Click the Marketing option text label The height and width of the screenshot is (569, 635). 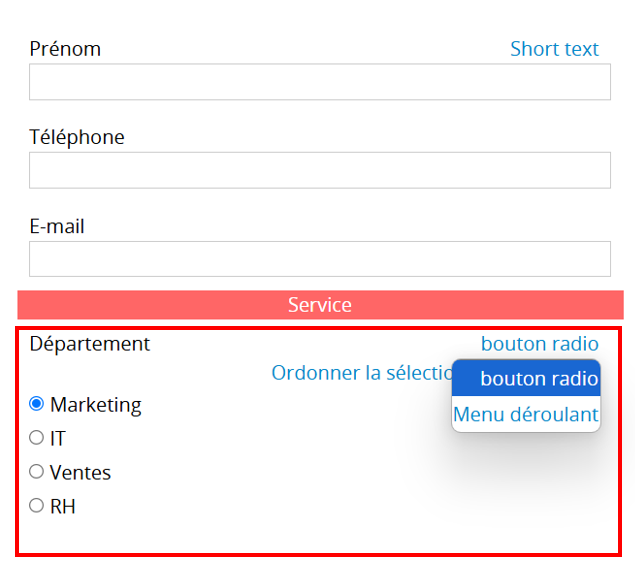pyautogui.click(x=96, y=405)
